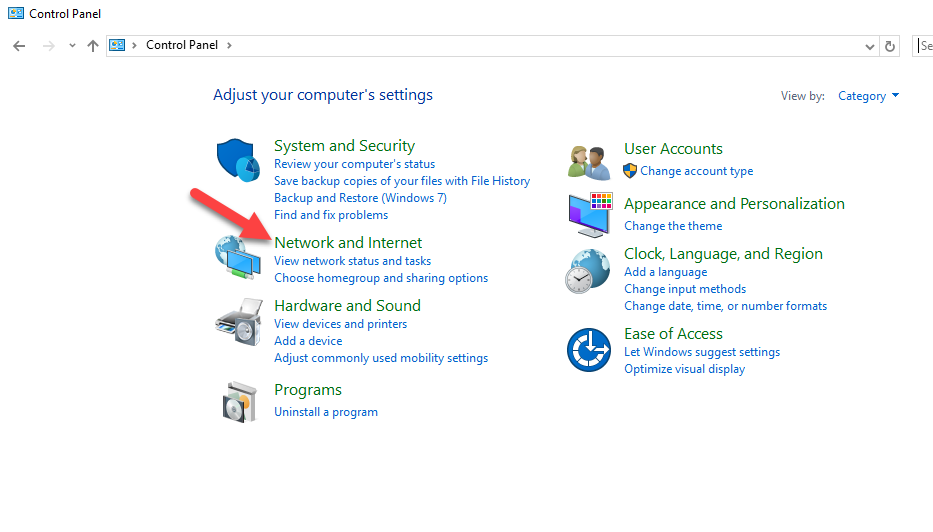Open Appearance and Personalization heading
This screenshot has width=933, height=532.
point(734,204)
